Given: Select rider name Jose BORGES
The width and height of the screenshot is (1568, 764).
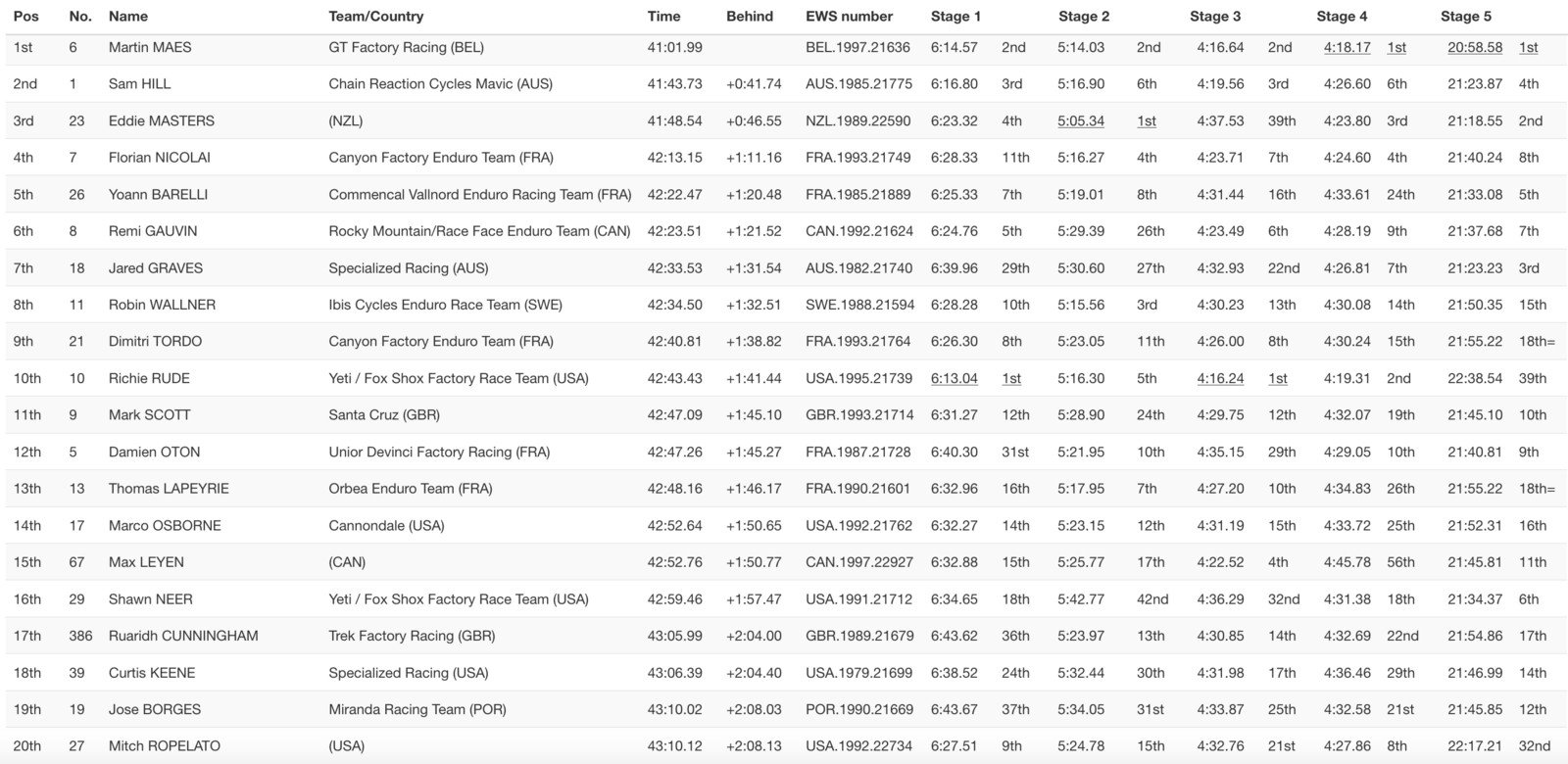Looking at the screenshot, I should [x=155, y=709].
